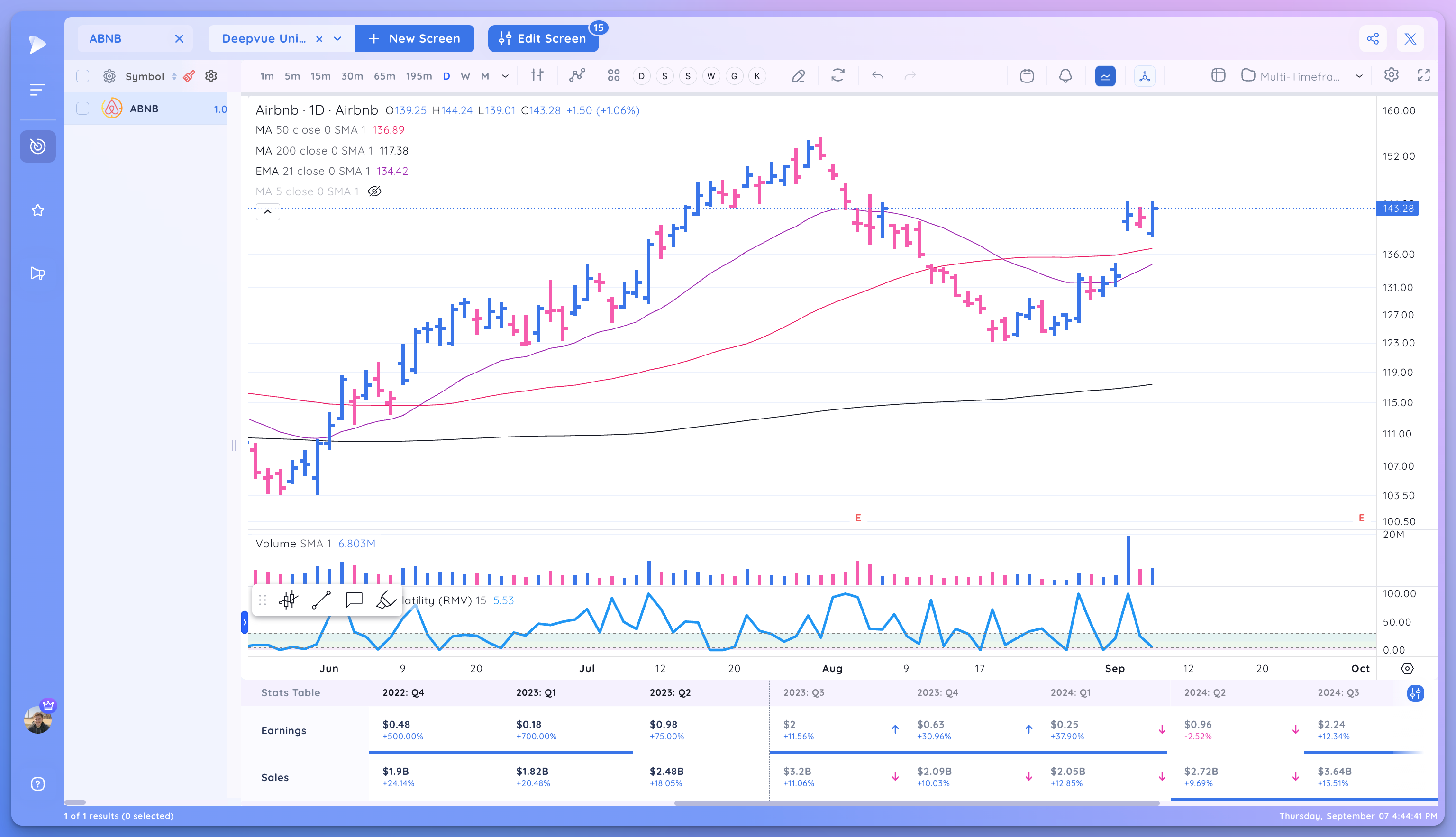Open the alerts bell icon
The width and height of the screenshot is (1456, 837).
(x=1065, y=75)
